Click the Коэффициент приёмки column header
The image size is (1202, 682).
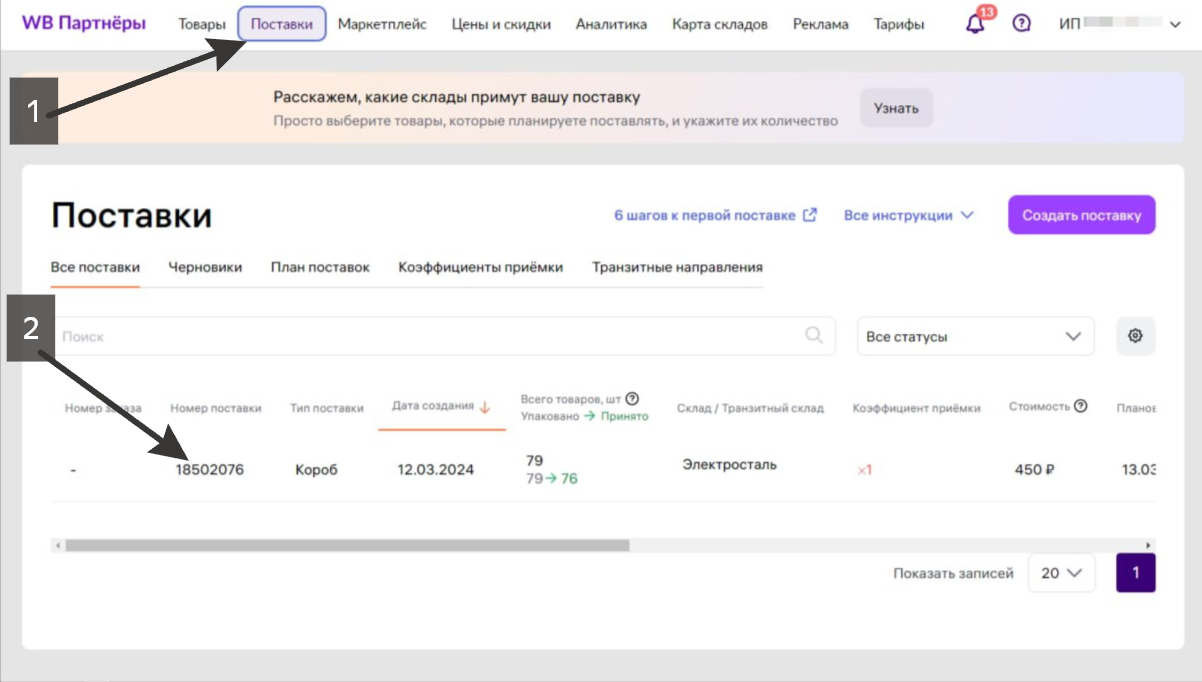coord(916,408)
